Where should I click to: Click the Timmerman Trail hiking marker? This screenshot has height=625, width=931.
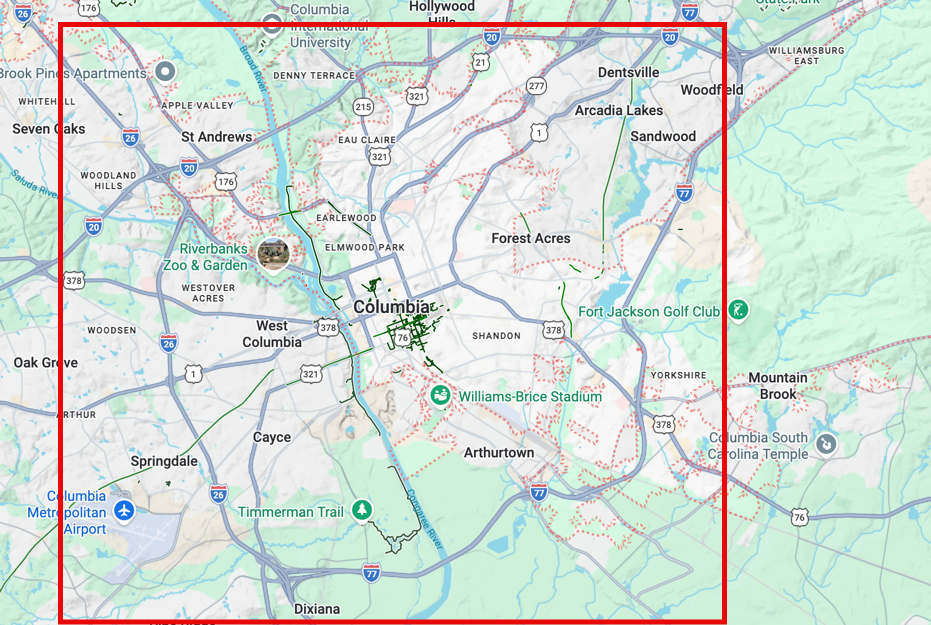[360, 509]
